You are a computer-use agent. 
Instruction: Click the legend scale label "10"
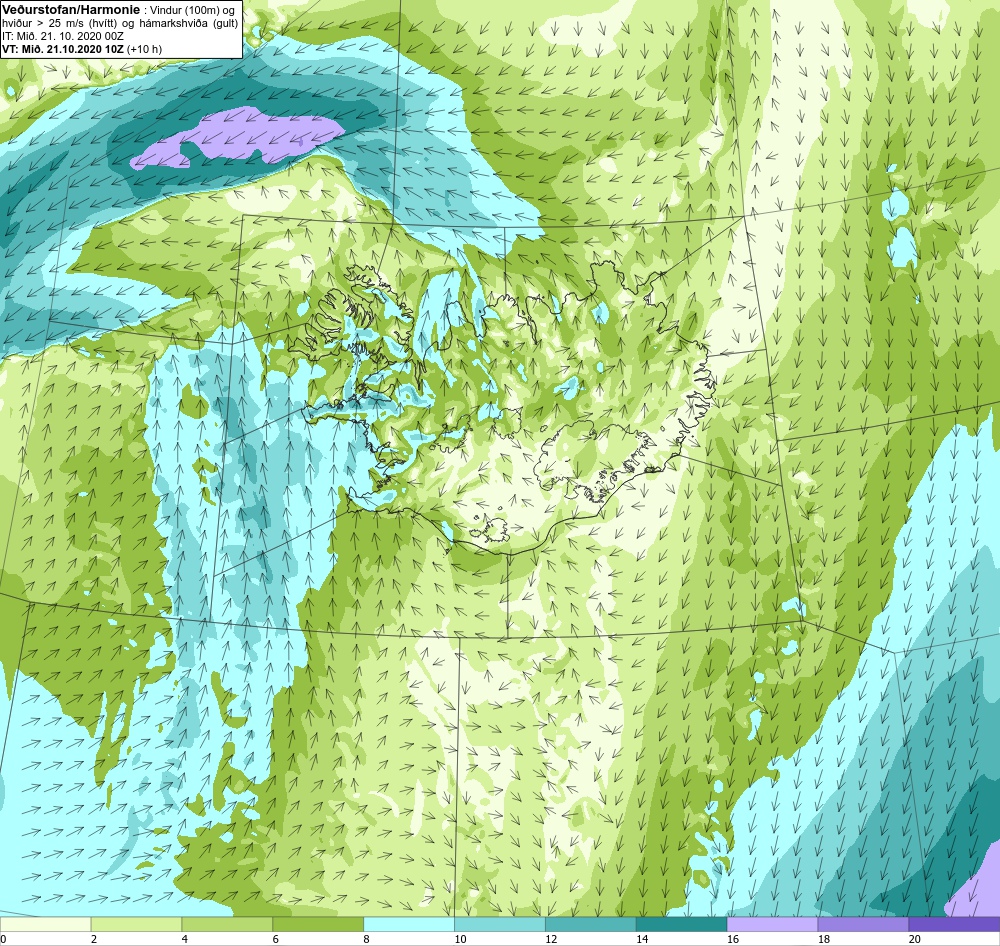[x=460, y=939]
